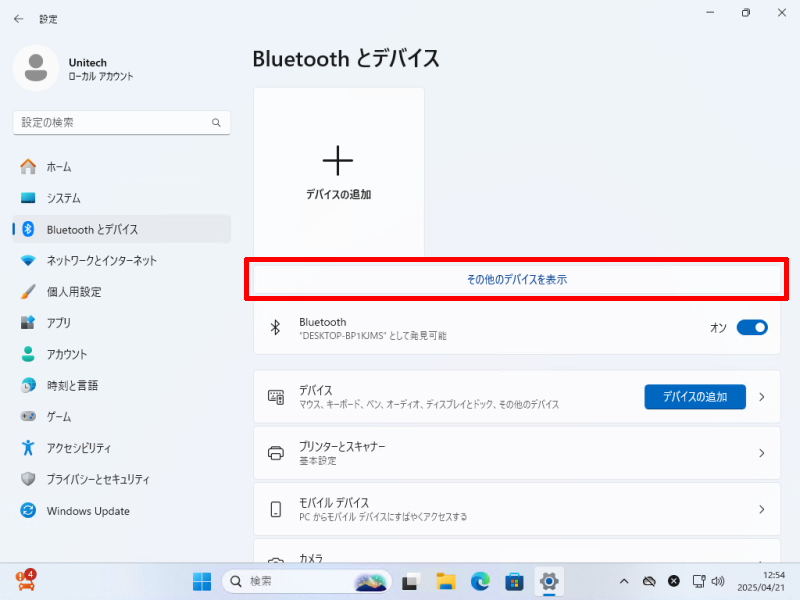
Task: Click the taskbar 検索 box
Action: pos(307,581)
